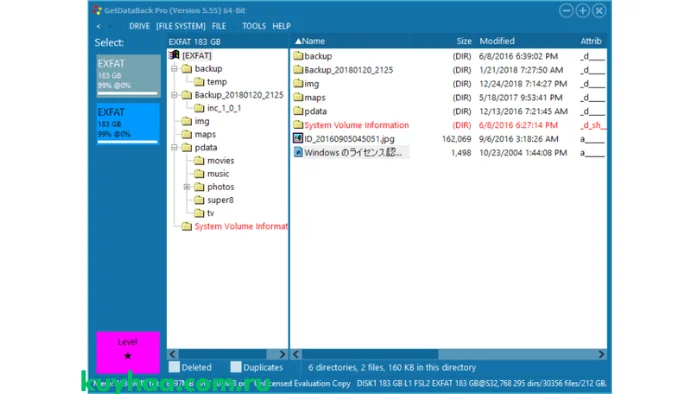Collapse the Backup_20180120_2125 tree node
The width and height of the screenshot is (700, 394).
[174, 95]
